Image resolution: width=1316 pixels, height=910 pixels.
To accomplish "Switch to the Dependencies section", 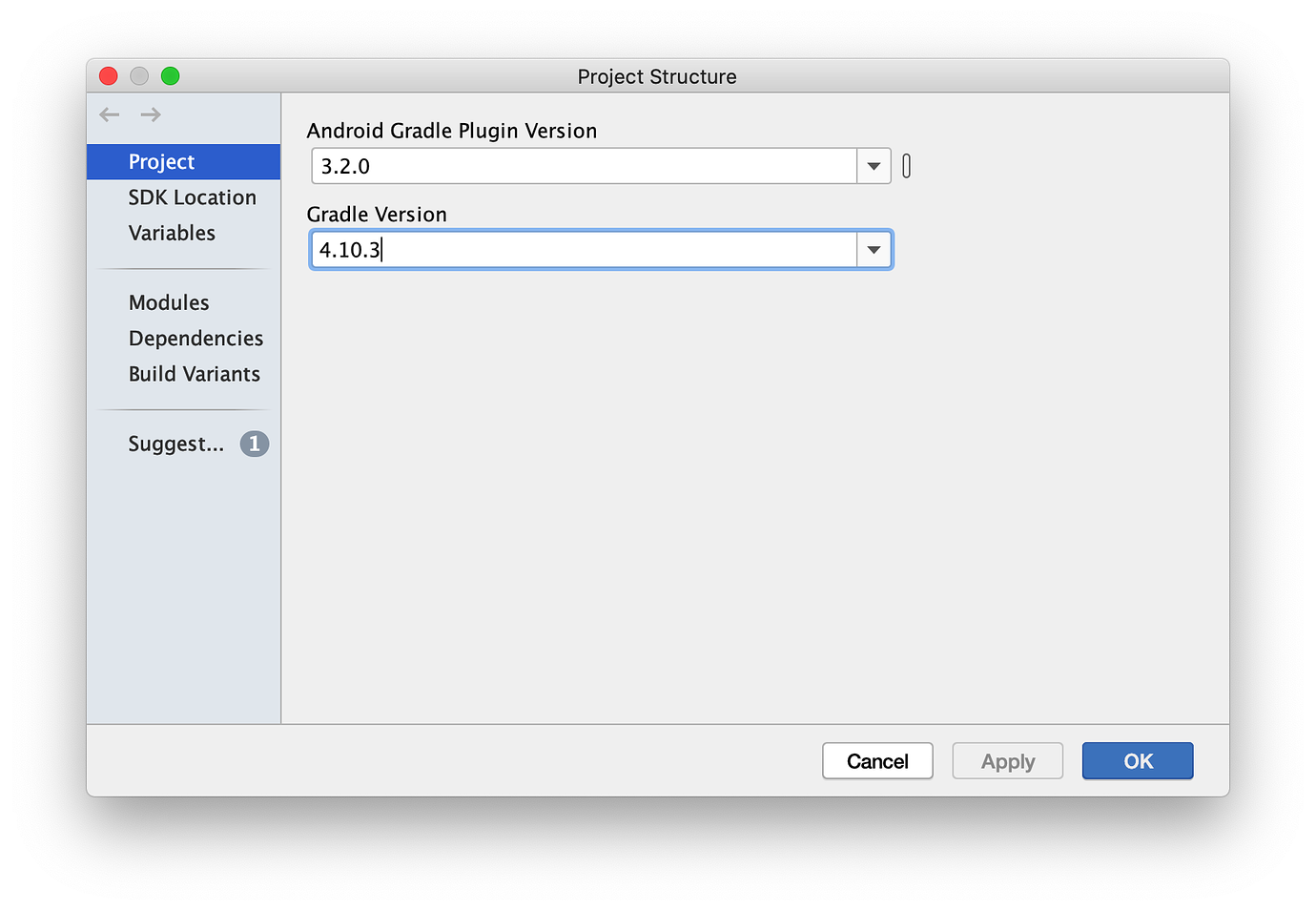I will pos(195,339).
